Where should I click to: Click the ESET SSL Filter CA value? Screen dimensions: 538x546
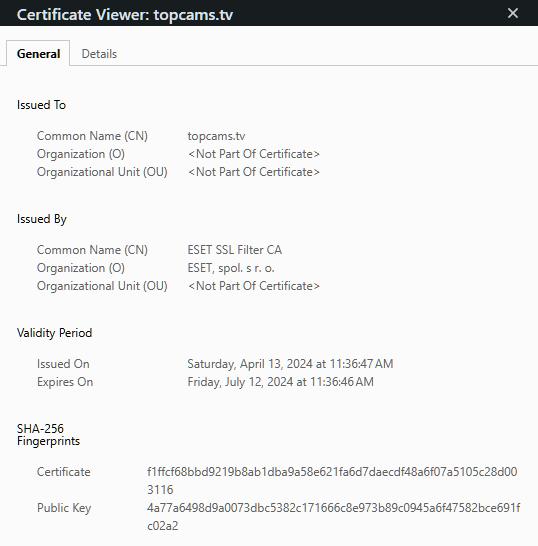[235, 250]
